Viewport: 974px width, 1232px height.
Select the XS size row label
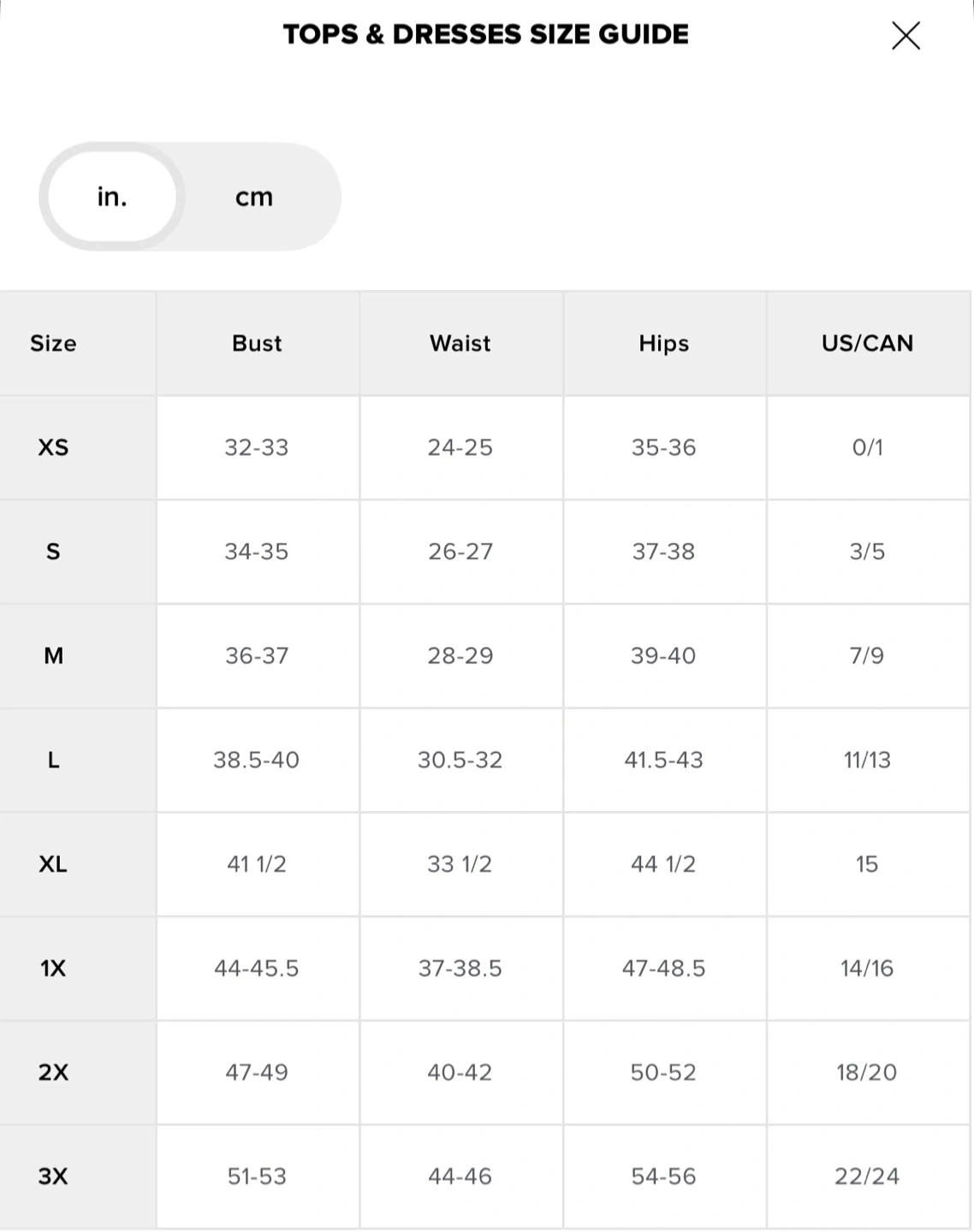53,447
